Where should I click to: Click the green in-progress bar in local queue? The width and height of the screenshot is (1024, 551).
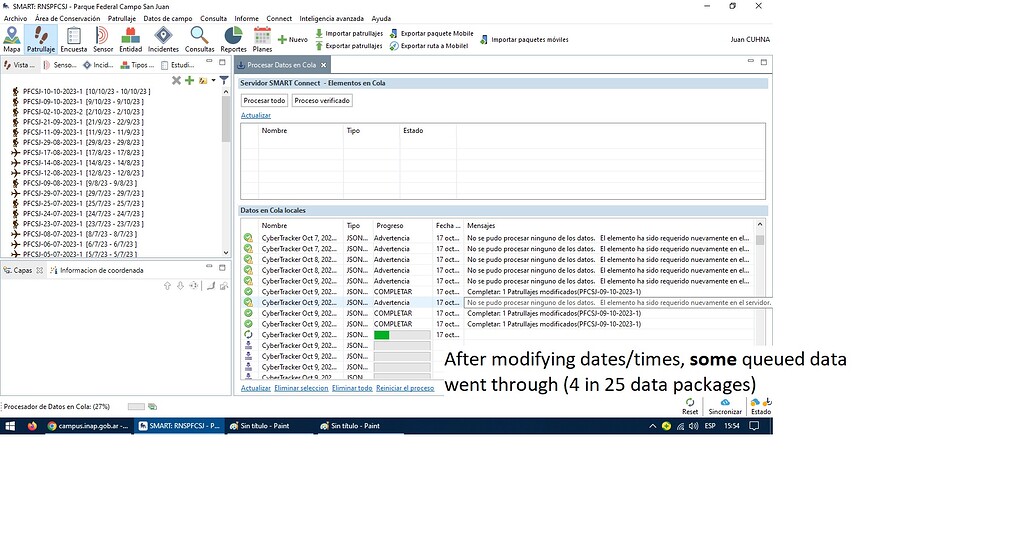pyautogui.click(x=381, y=335)
